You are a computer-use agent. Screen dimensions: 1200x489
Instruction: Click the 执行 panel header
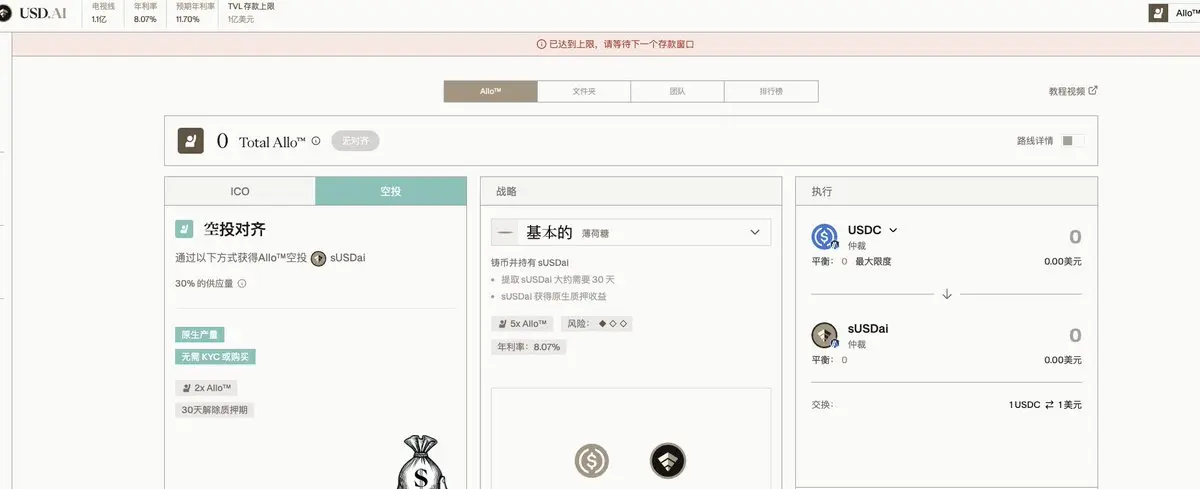[946, 191]
